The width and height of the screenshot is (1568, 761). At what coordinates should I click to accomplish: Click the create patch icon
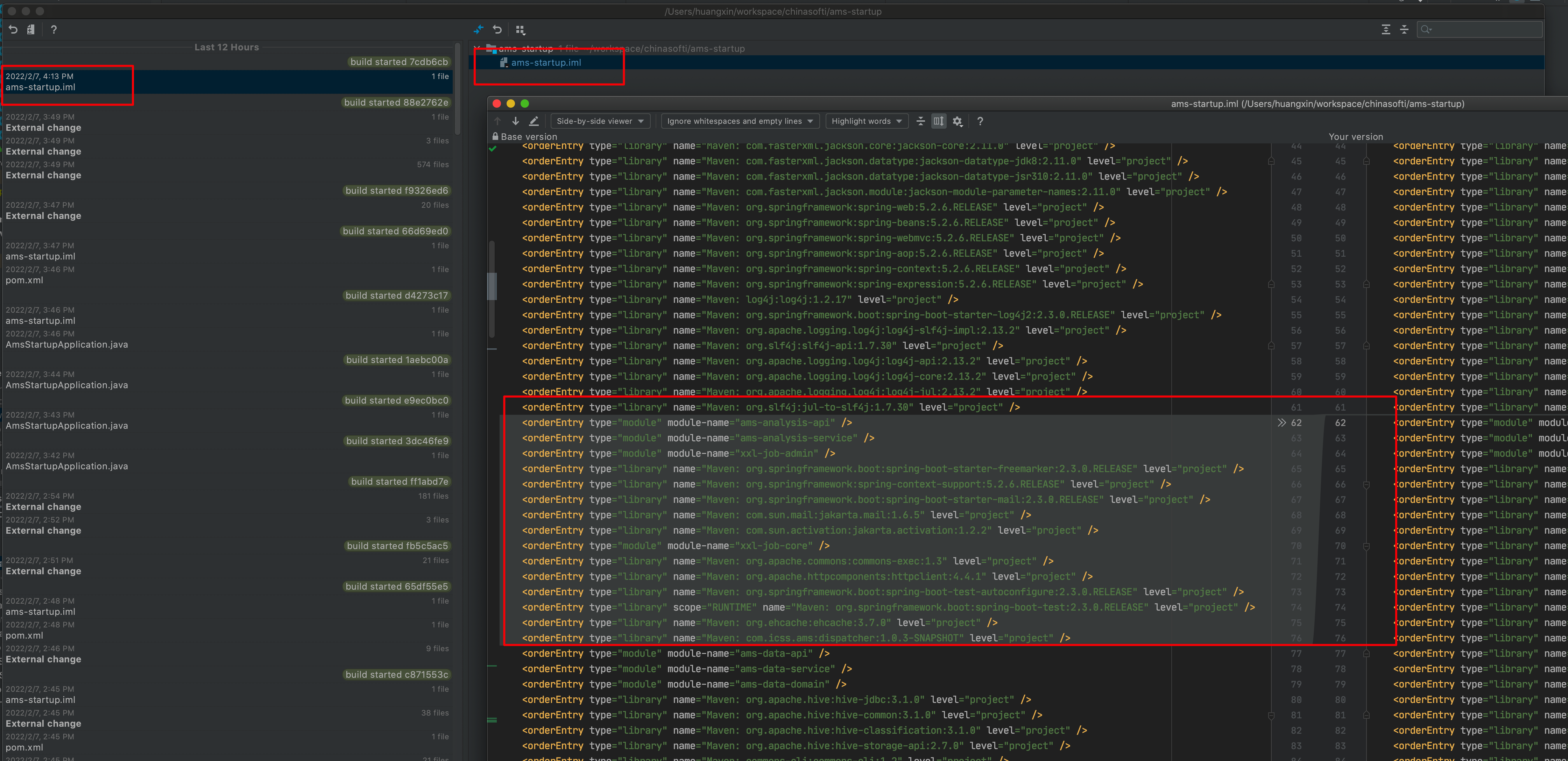tap(31, 29)
